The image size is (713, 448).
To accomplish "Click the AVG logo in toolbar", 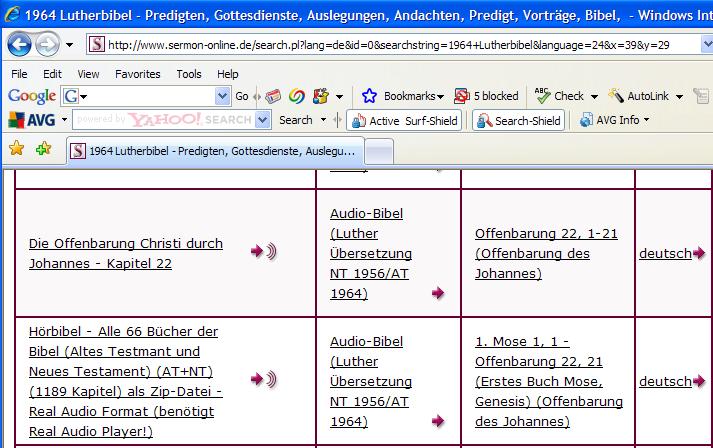I will point(32,120).
